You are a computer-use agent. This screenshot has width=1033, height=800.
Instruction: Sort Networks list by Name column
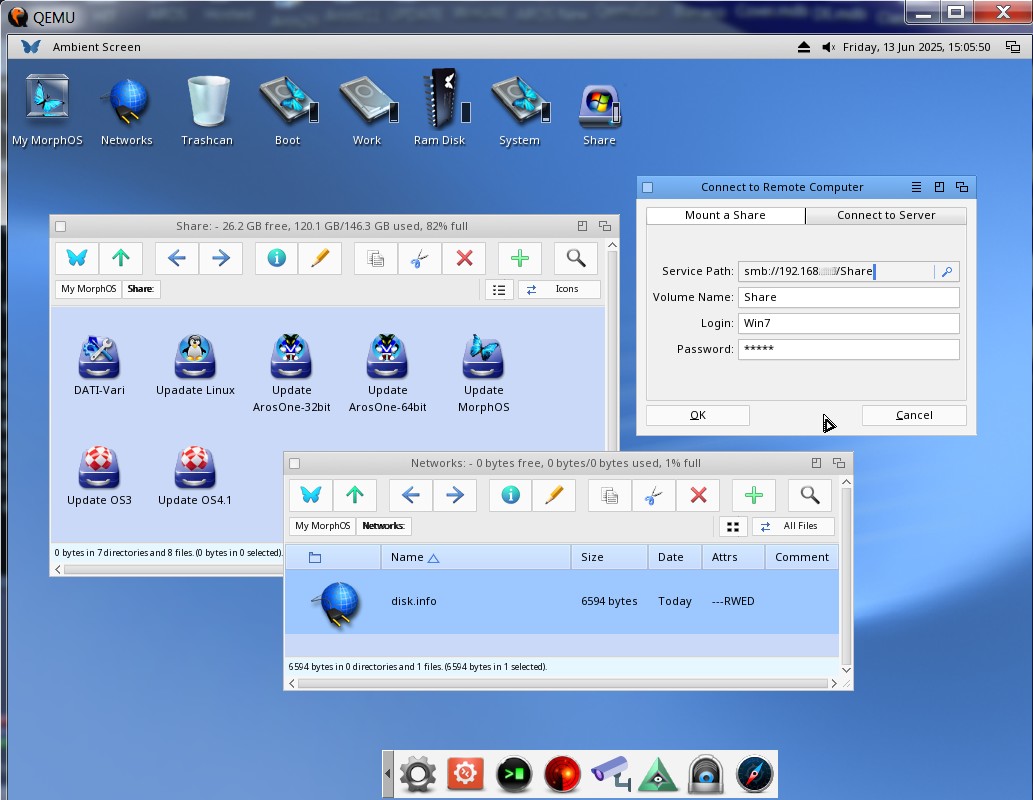[x=476, y=557]
